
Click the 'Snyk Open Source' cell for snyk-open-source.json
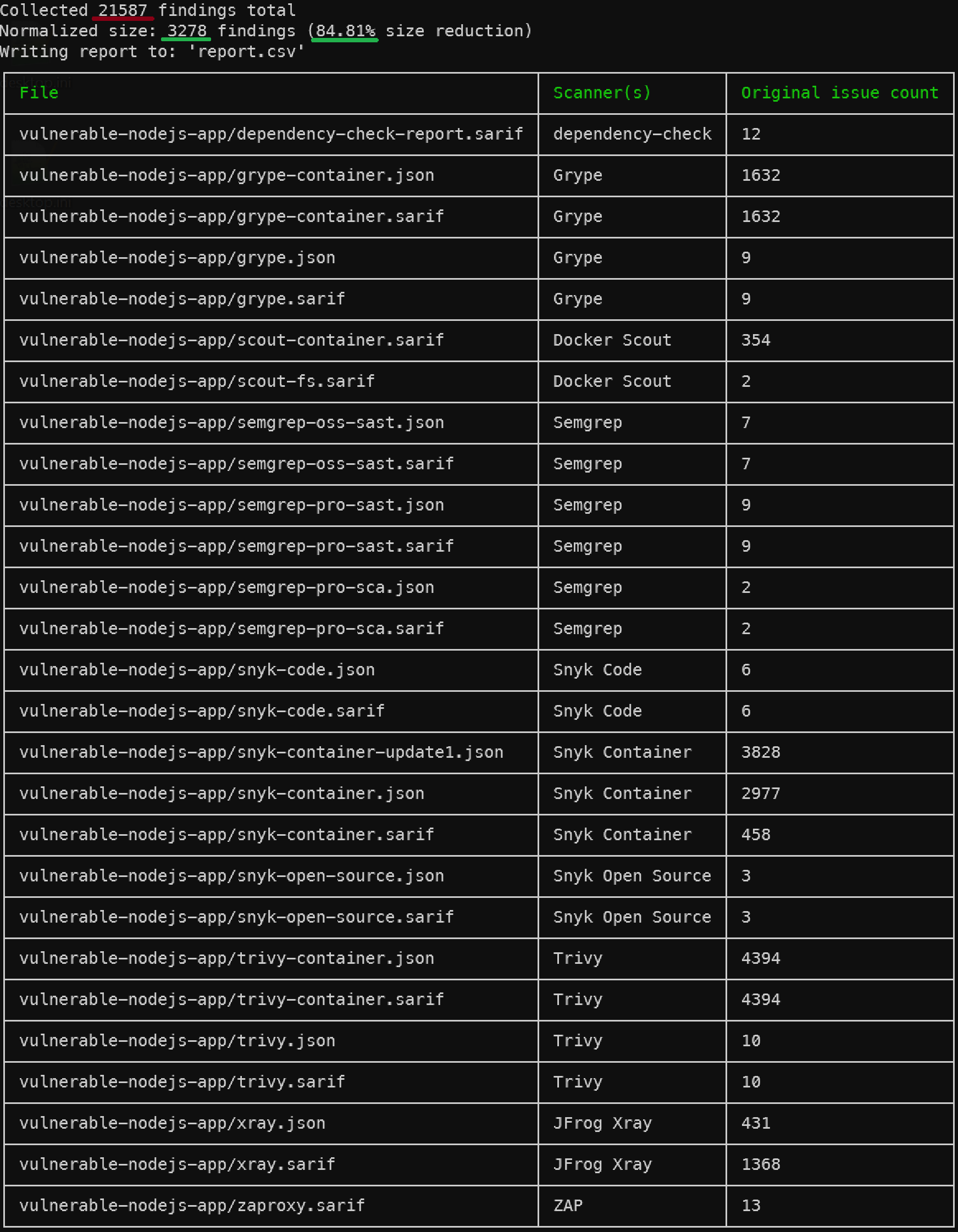(632, 875)
